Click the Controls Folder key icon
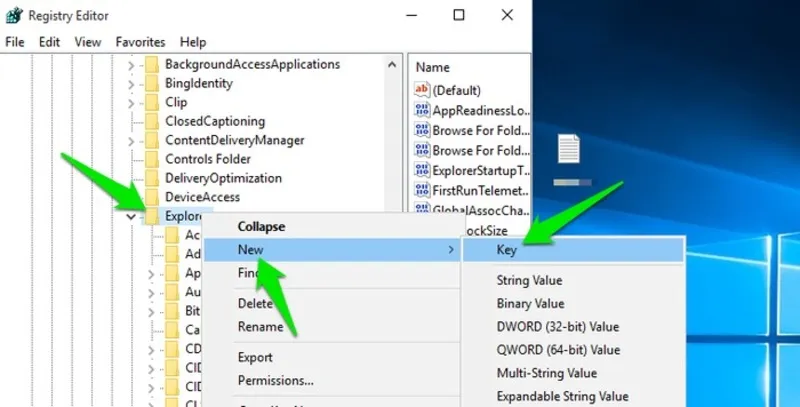The width and height of the screenshot is (800, 407). click(152, 159)
